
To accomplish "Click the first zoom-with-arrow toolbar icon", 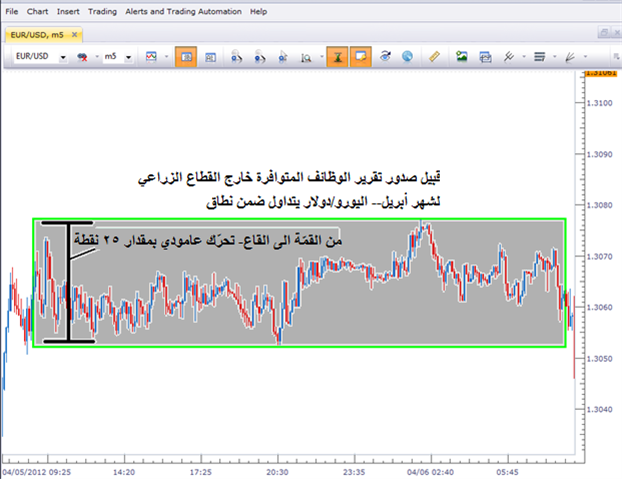I will coord(236,57).
